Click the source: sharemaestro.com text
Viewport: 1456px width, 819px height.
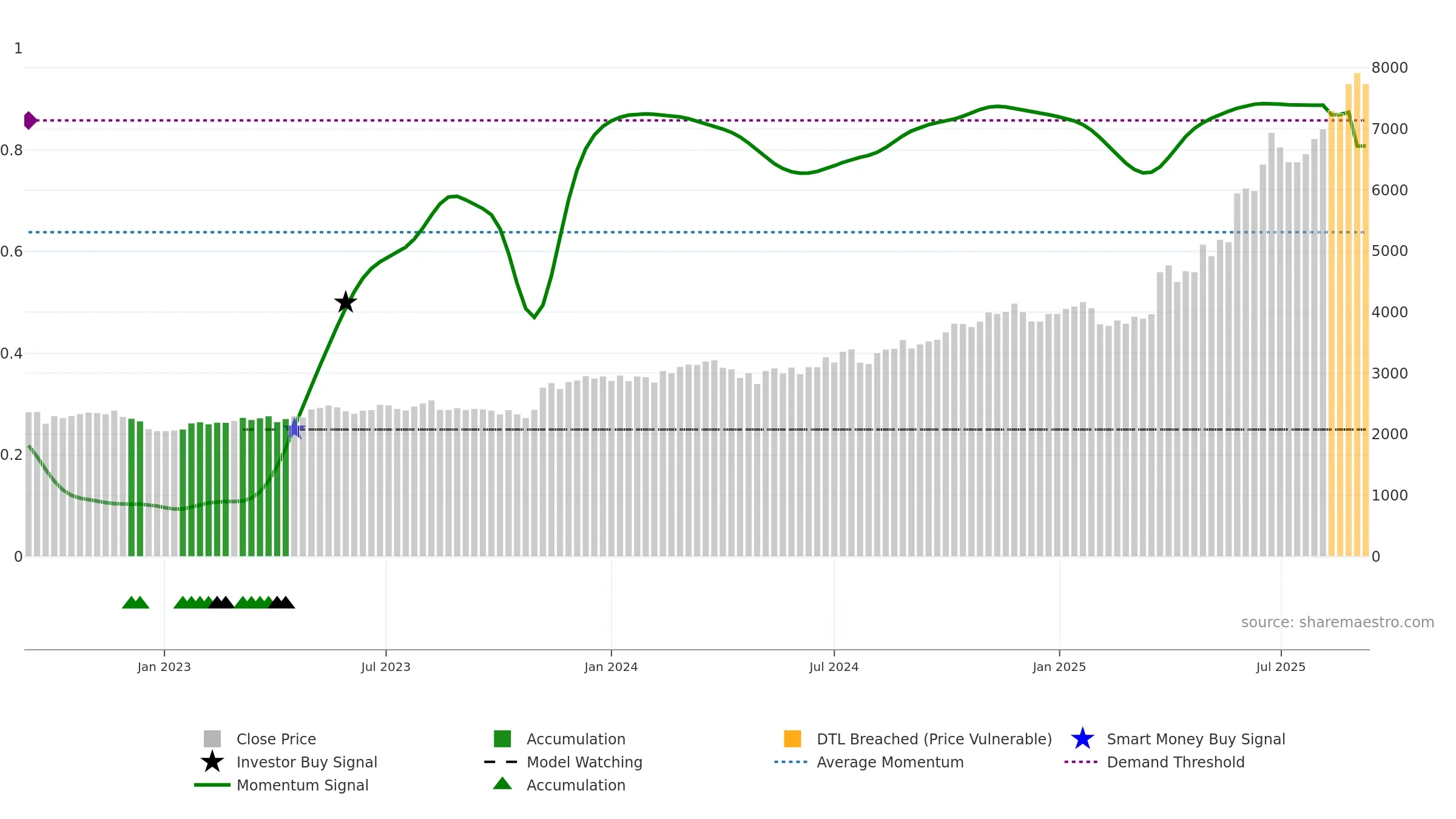tap(1338, 622)
